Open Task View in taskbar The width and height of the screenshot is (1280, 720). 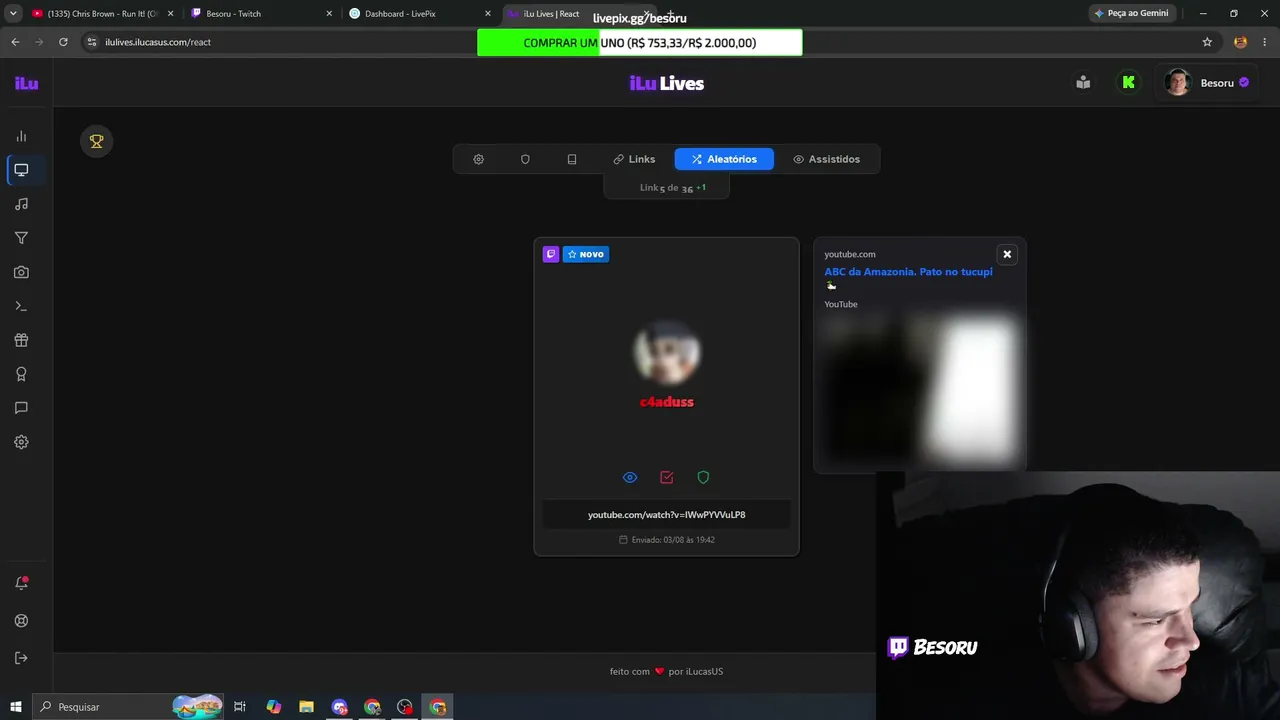(x=240, y=707)
